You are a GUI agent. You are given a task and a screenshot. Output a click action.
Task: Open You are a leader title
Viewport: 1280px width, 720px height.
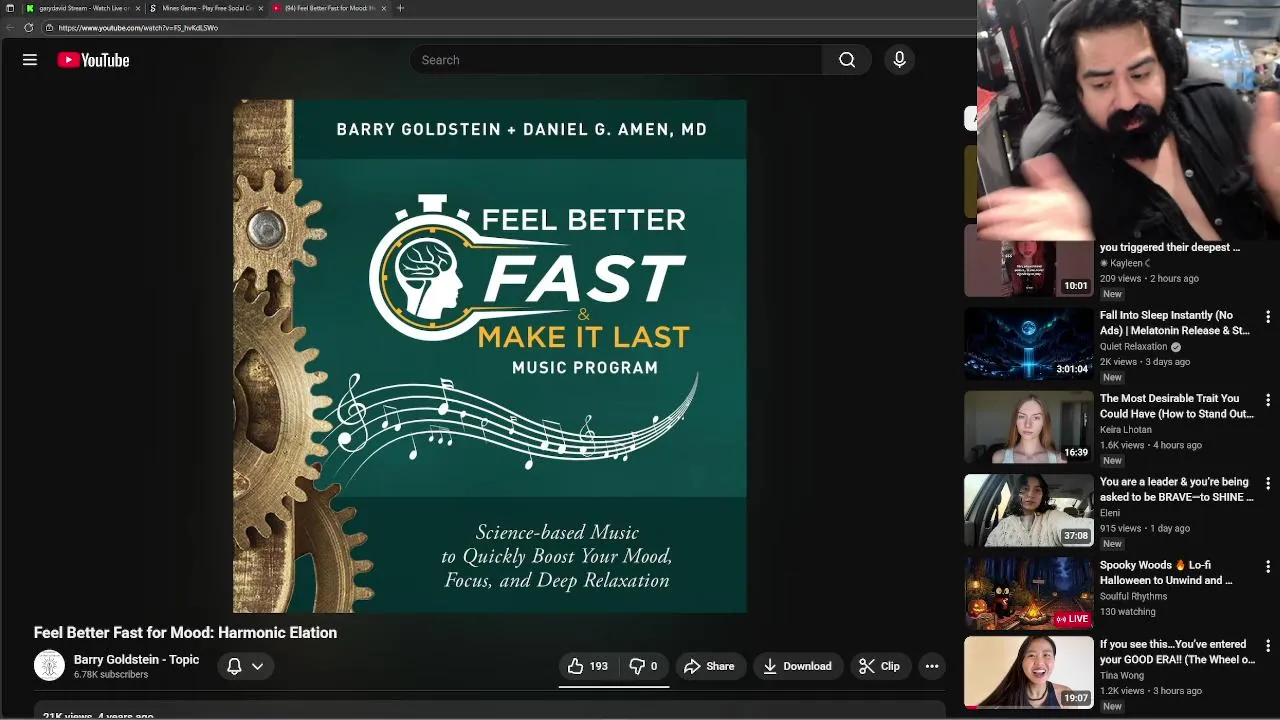coord(1177,489)
